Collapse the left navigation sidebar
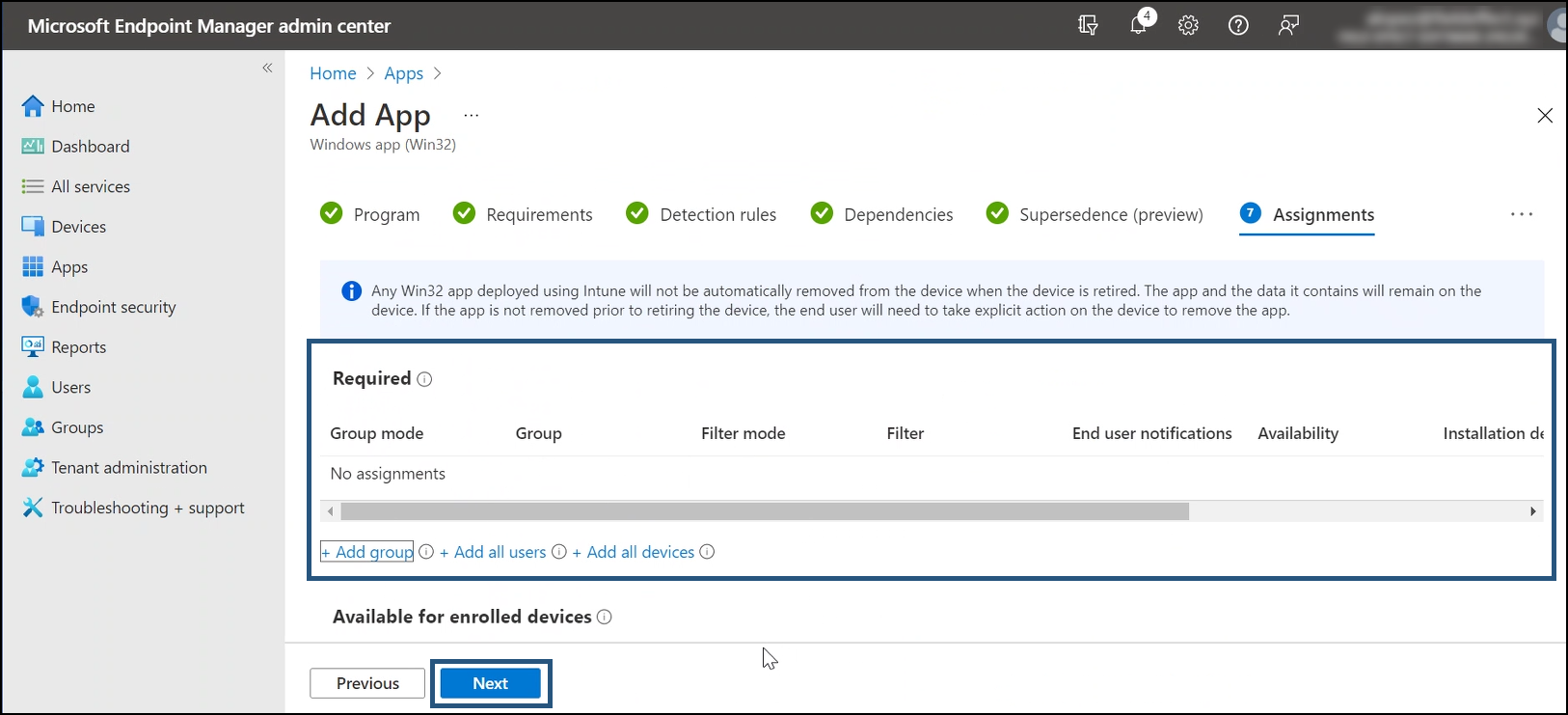The height and width of the screenshot is (715, 1568). [267, 68]
